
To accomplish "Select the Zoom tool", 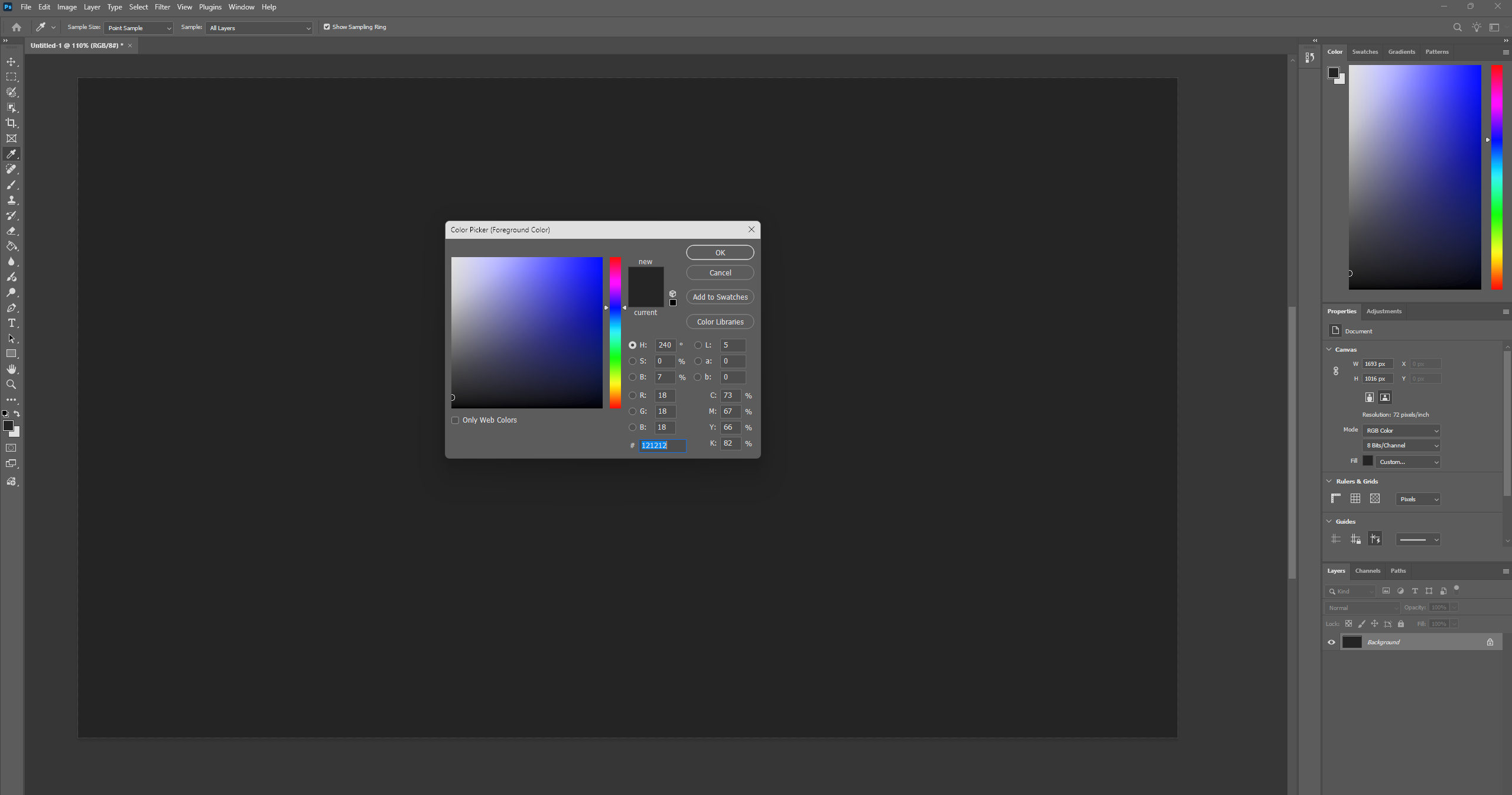I will (x=11, y=385).
